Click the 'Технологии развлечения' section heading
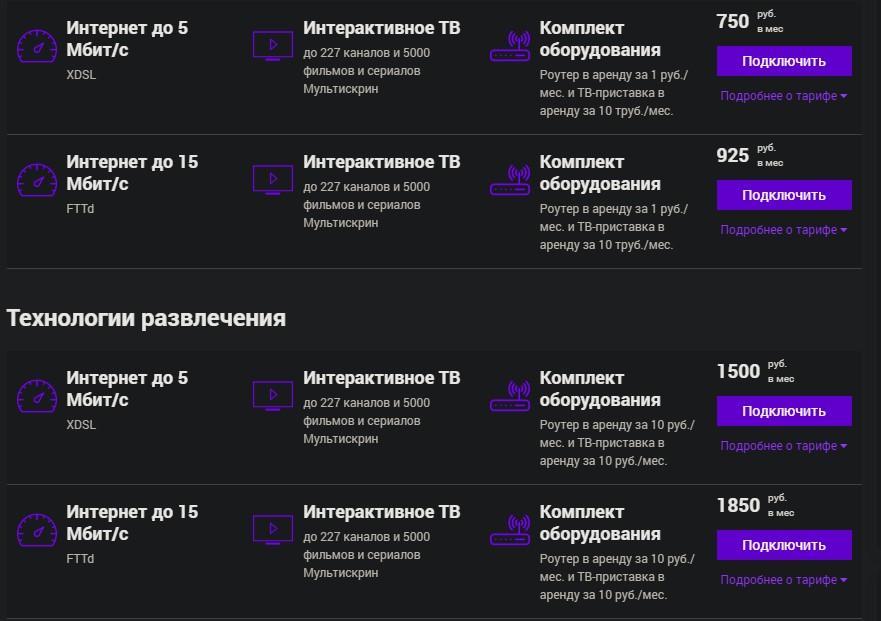The height and width of the screenshot is (621, 881). (x=146, y=319)
